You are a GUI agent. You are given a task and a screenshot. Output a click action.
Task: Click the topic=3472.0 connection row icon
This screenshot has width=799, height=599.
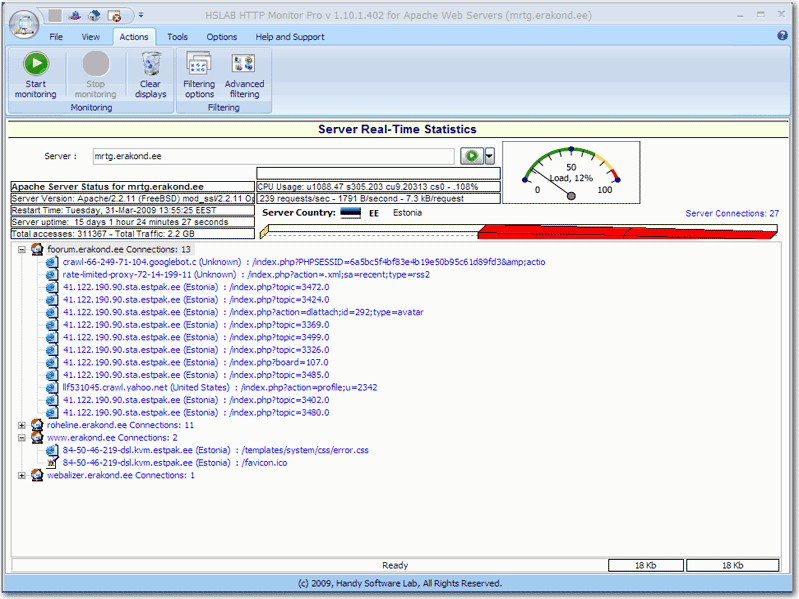point(51,287)
